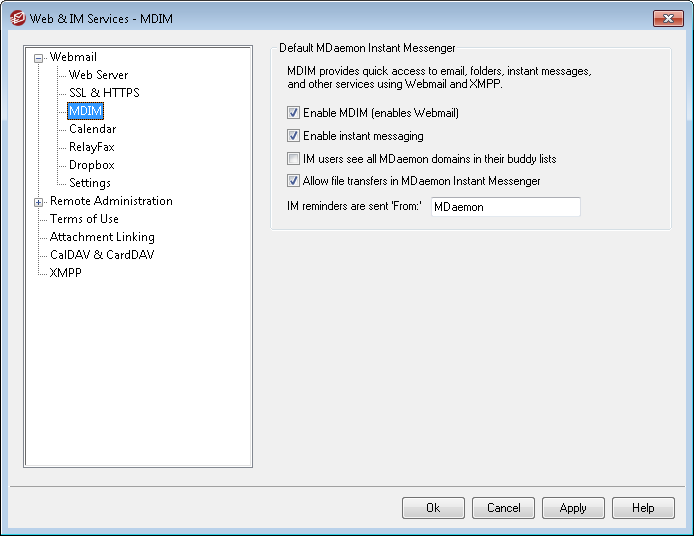Toggle Enable MDIM (enables Webmail) checkbox
The width and height of the screenshot is (694, 536).
pos(293,113)
